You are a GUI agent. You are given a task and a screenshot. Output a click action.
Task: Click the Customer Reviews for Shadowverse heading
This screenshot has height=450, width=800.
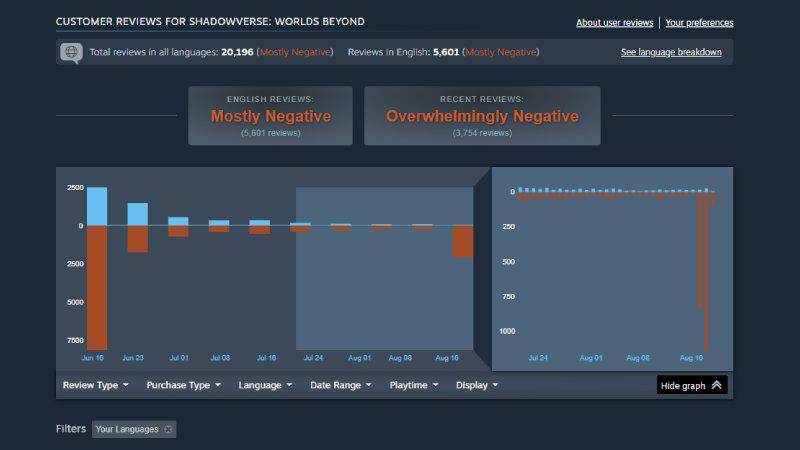210,22
